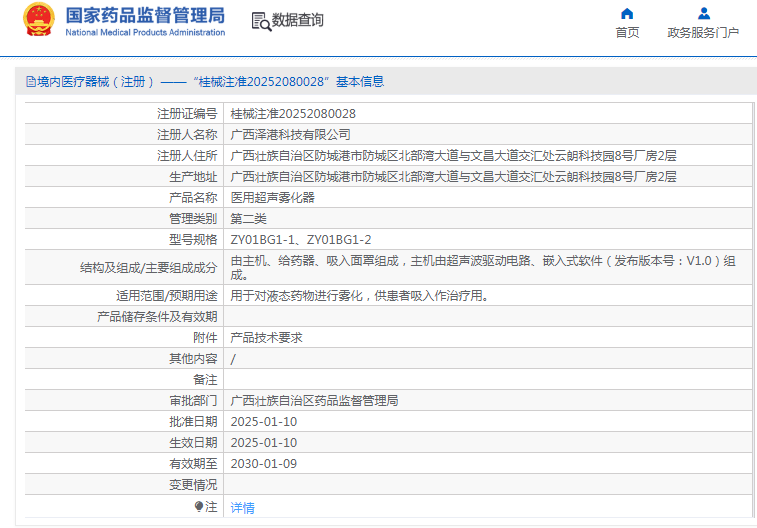The width and height of the screenshot is (757, 528).
Task: Select product name 医用超声雾化器
Action: pos(272,198)
